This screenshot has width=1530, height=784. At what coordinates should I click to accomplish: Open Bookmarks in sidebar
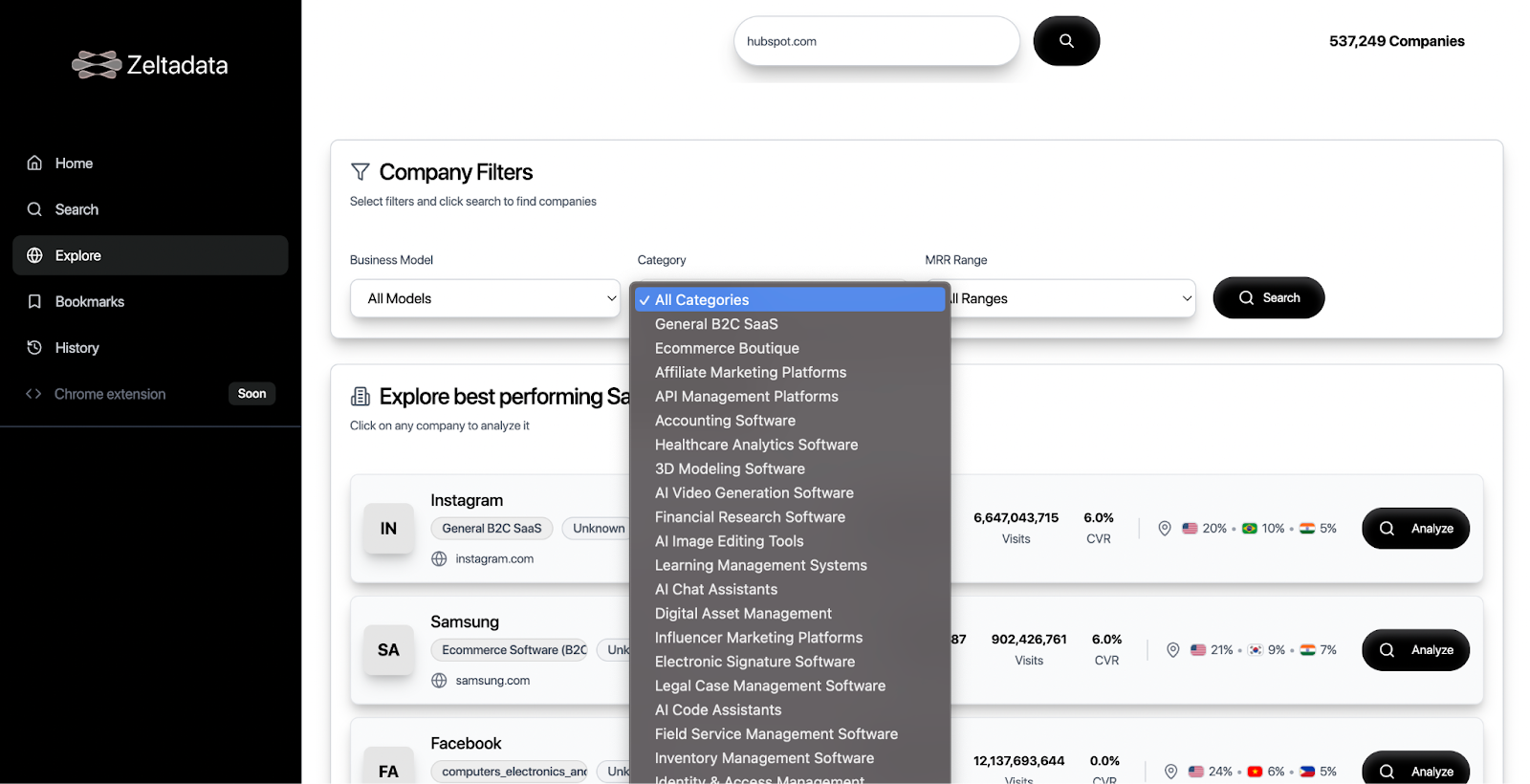tap(150, 301)
